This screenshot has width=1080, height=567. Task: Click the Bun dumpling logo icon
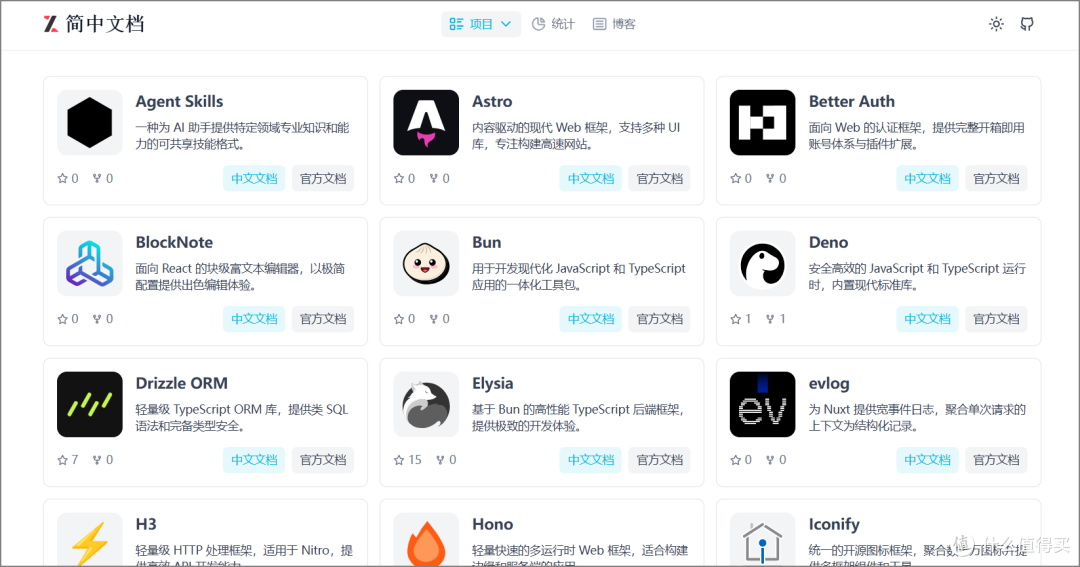tap(426, 264)
